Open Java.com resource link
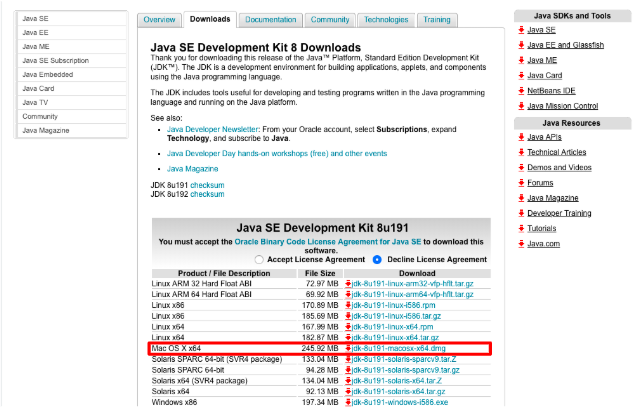The width and height of the screenshot is (643, 415). 543,244
